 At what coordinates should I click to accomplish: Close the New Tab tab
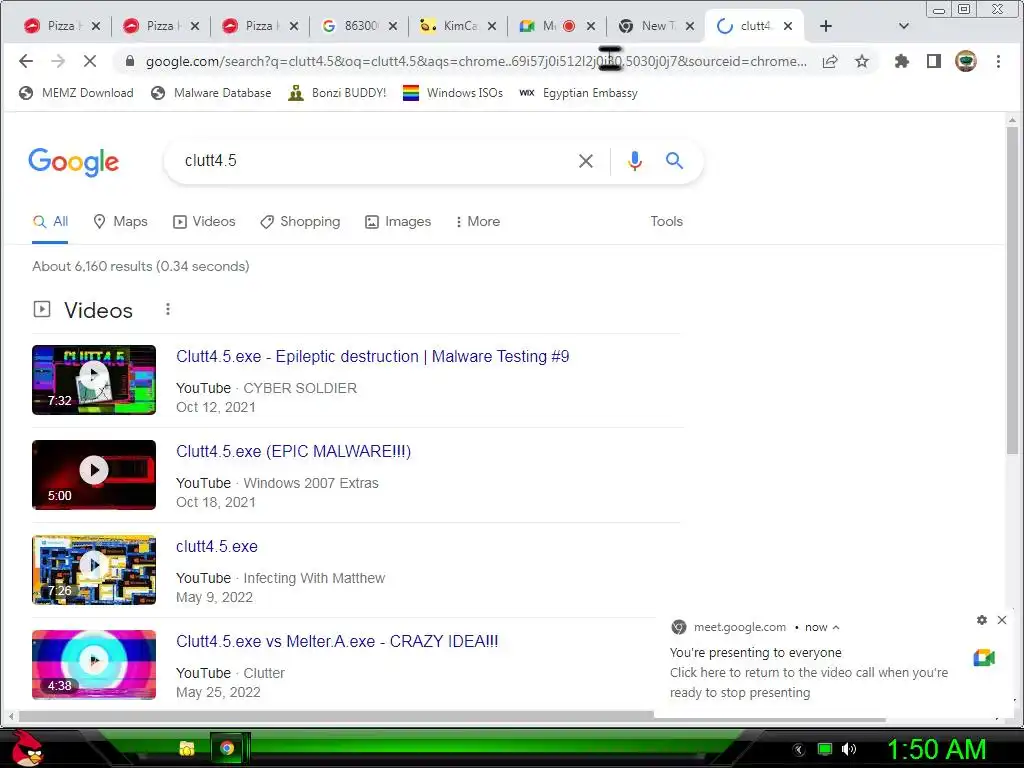690,26
